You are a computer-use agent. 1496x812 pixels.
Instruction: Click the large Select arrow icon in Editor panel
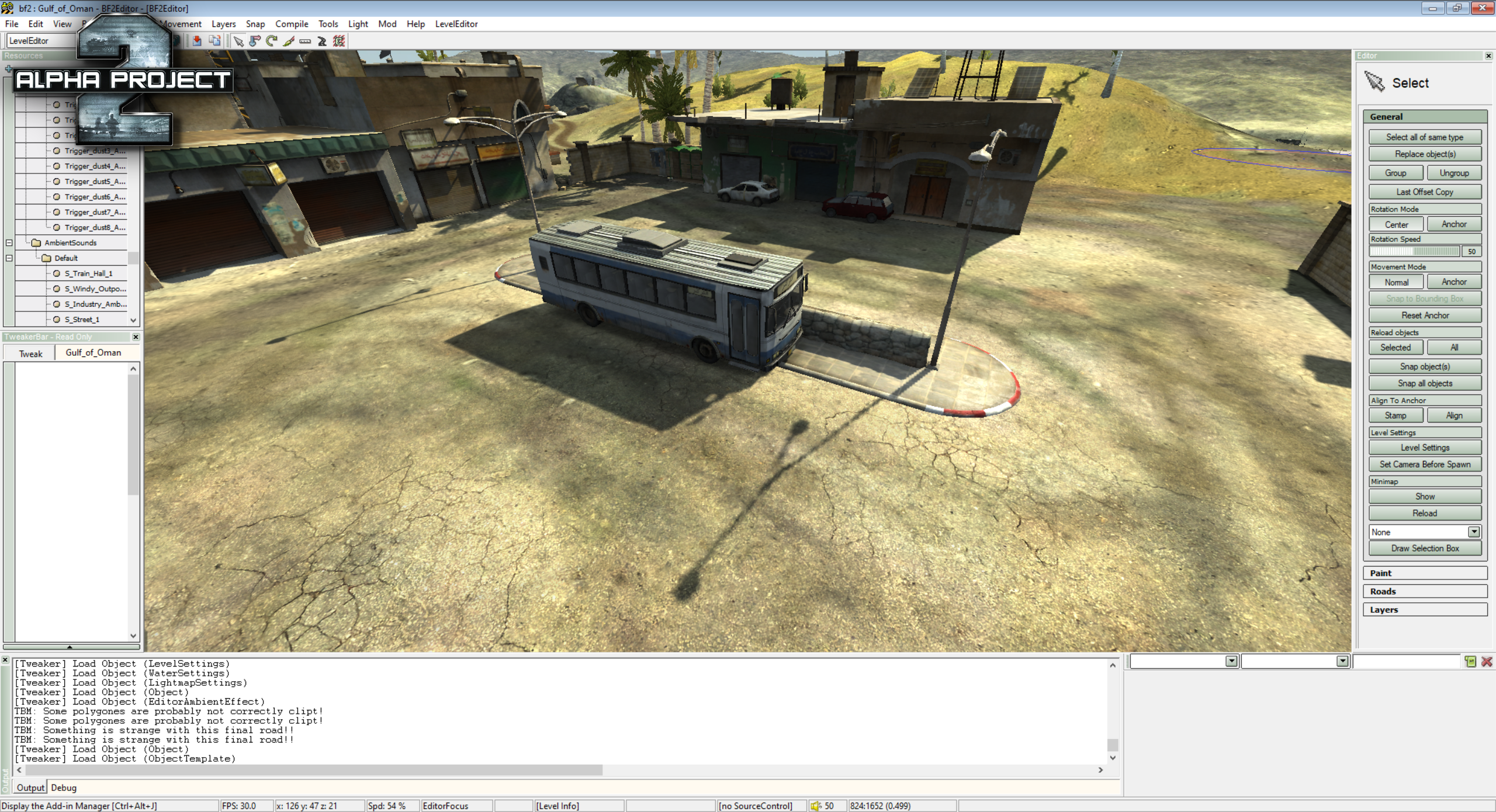coord(1374,82)
